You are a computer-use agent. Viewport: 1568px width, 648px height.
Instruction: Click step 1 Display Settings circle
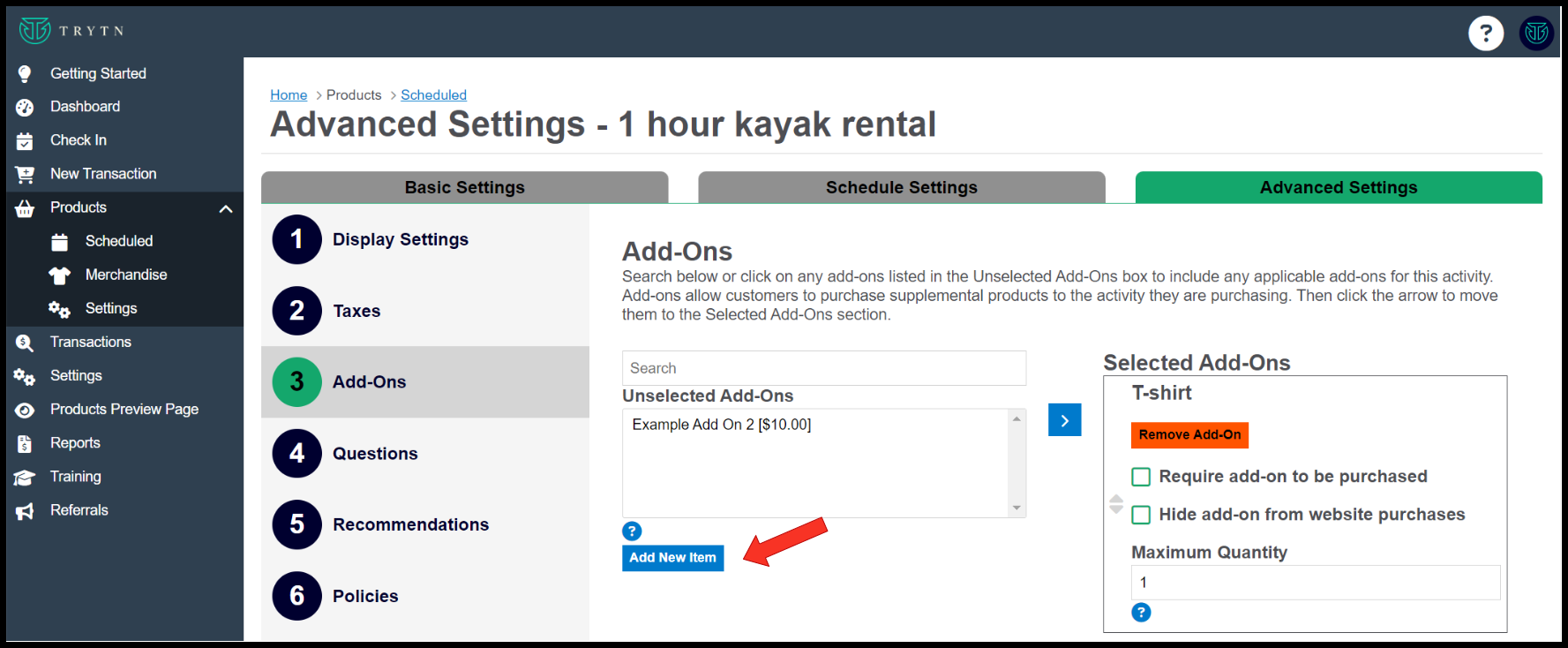tap(297, 239)
